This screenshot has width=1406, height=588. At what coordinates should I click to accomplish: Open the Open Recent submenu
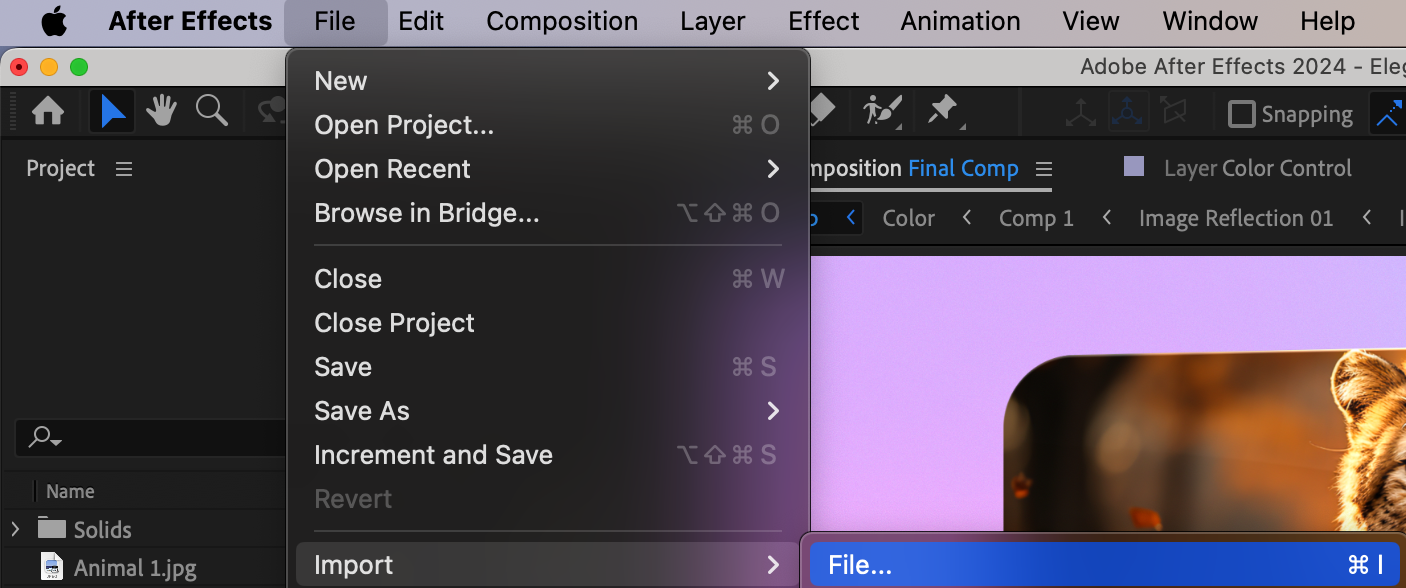point(547,169)
